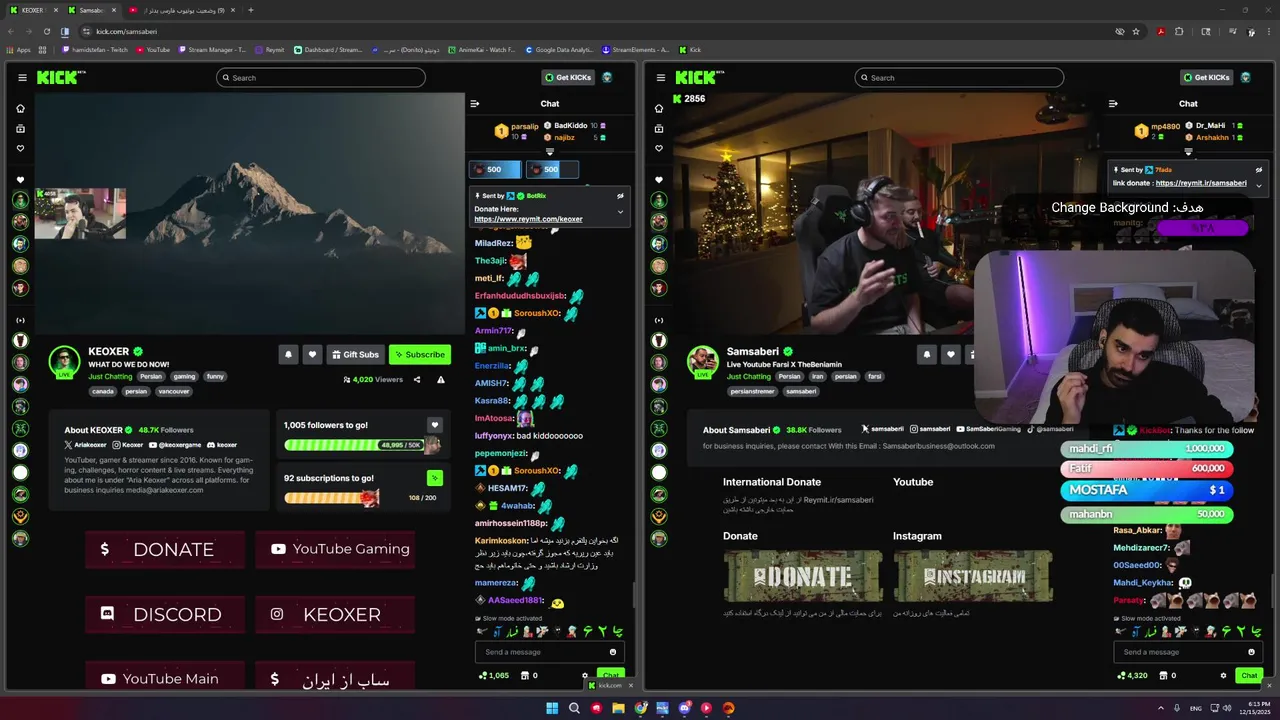The width and height of the screenshot is (1280, 720).
Task: Open chat settings gear in right chat
Action: [1223, 675]
